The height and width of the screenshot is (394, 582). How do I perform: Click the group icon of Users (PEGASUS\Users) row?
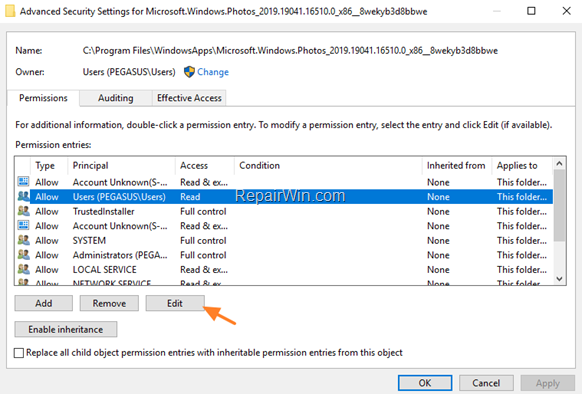23,196
